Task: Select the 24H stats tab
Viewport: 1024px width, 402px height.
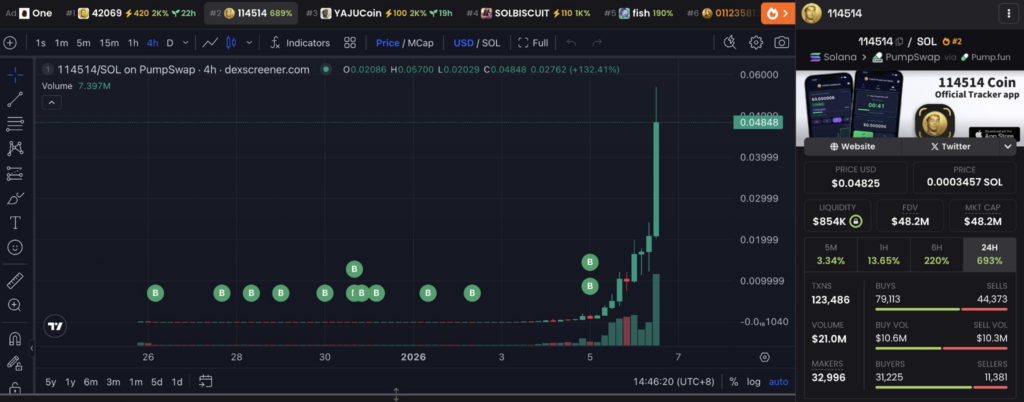Action: (989, 255)
